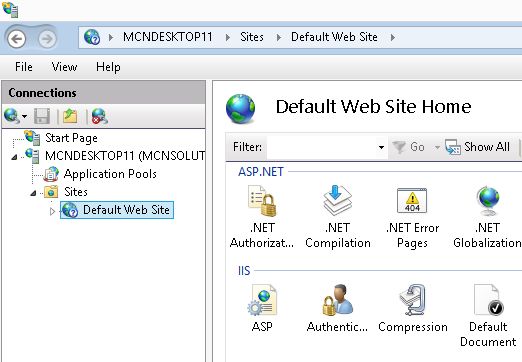
Task: Click the ASP.NET group header
Action: pos(261,172)
